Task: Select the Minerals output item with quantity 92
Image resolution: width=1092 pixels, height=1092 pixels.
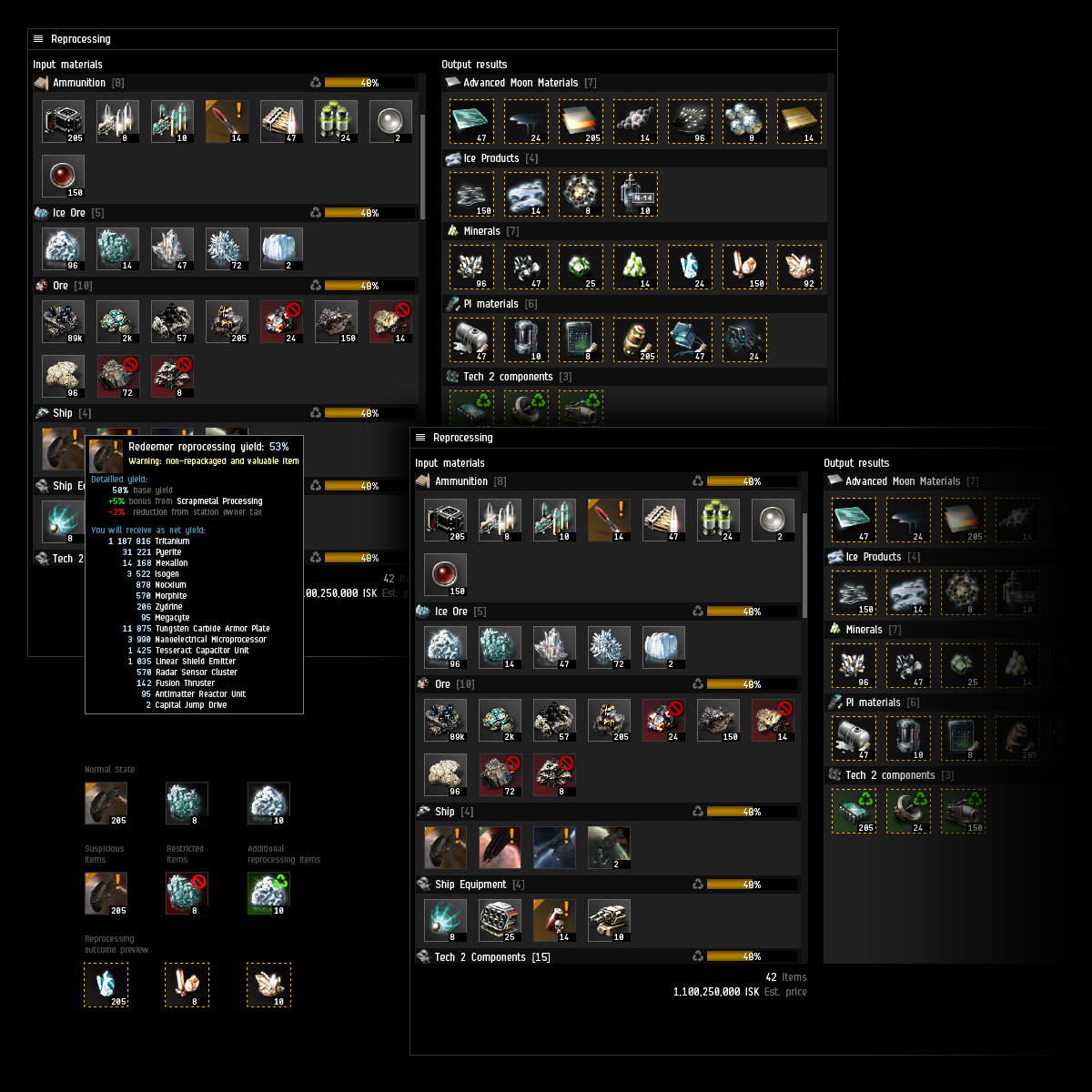Action: pos(799,268)
